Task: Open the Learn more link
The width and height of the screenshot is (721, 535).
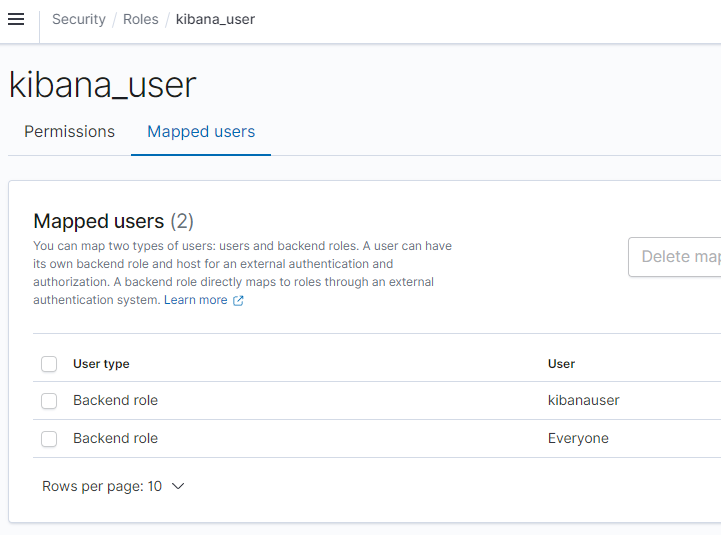Action: pyautogui.click(x=196, y=300)
